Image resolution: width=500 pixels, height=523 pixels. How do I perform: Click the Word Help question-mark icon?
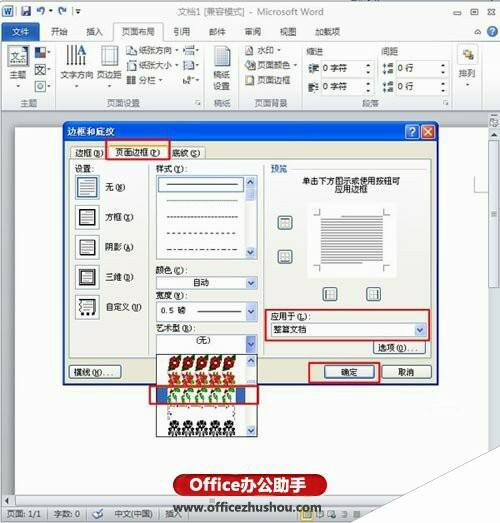(492, 32)
